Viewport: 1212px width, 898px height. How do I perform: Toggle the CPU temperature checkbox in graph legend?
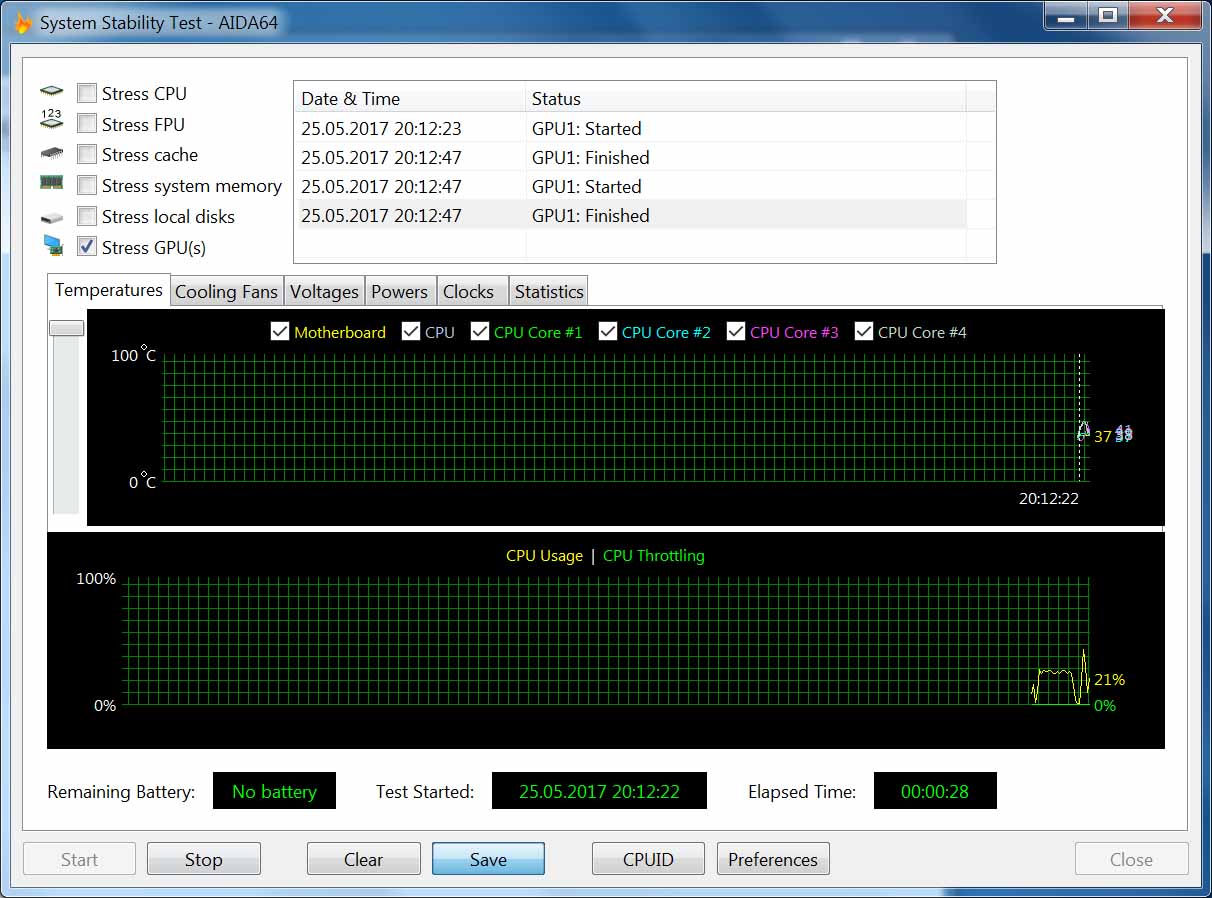coord(410,332)
